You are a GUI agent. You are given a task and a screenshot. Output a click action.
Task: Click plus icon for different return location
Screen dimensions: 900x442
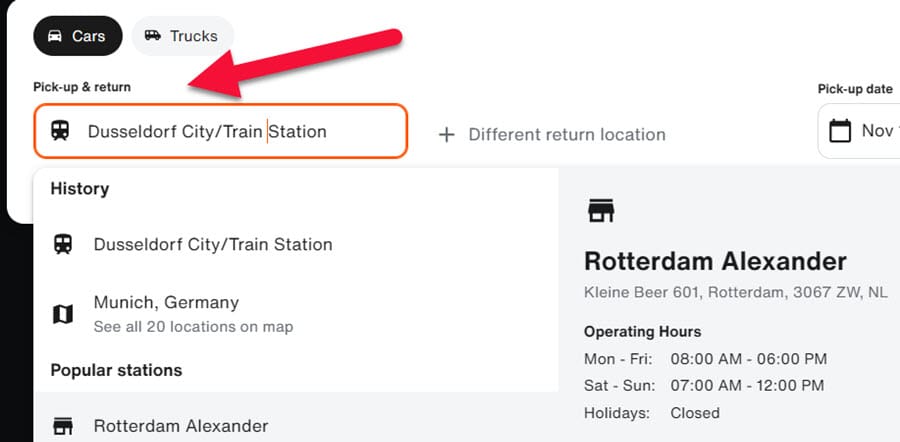(x=447, y=134)
